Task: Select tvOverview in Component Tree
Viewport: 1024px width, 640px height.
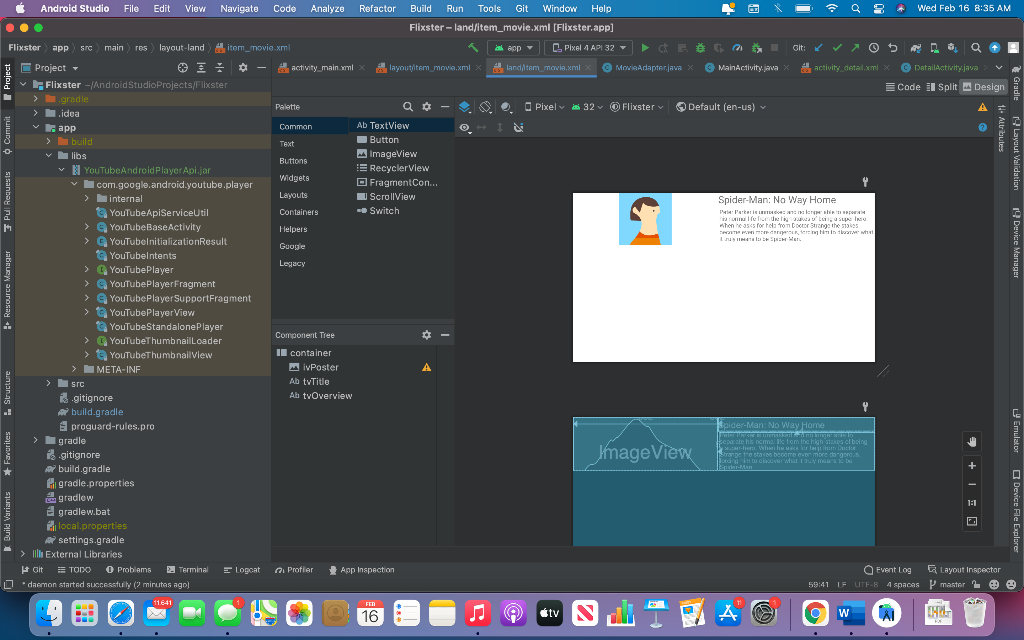Action: pyautogui.click(x=327, y=396)
